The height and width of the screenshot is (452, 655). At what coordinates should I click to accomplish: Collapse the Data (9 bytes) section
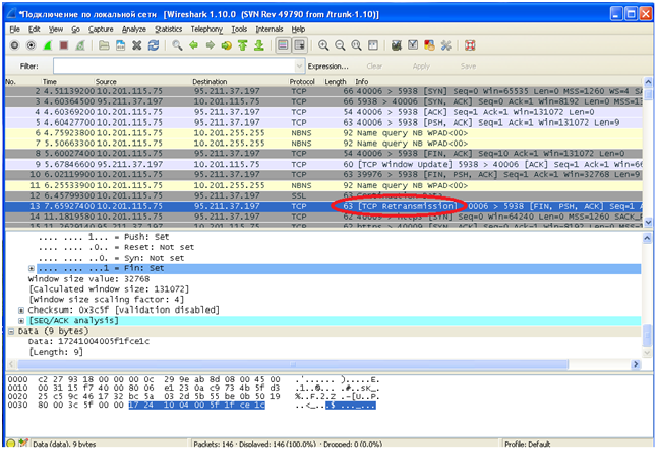click(x=11, y=331)
